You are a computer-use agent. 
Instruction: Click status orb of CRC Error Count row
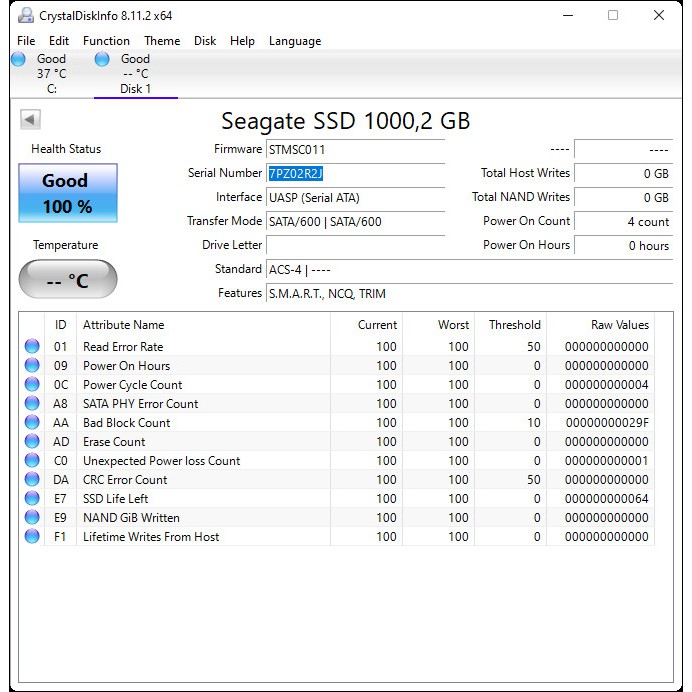tap(32, 479)
